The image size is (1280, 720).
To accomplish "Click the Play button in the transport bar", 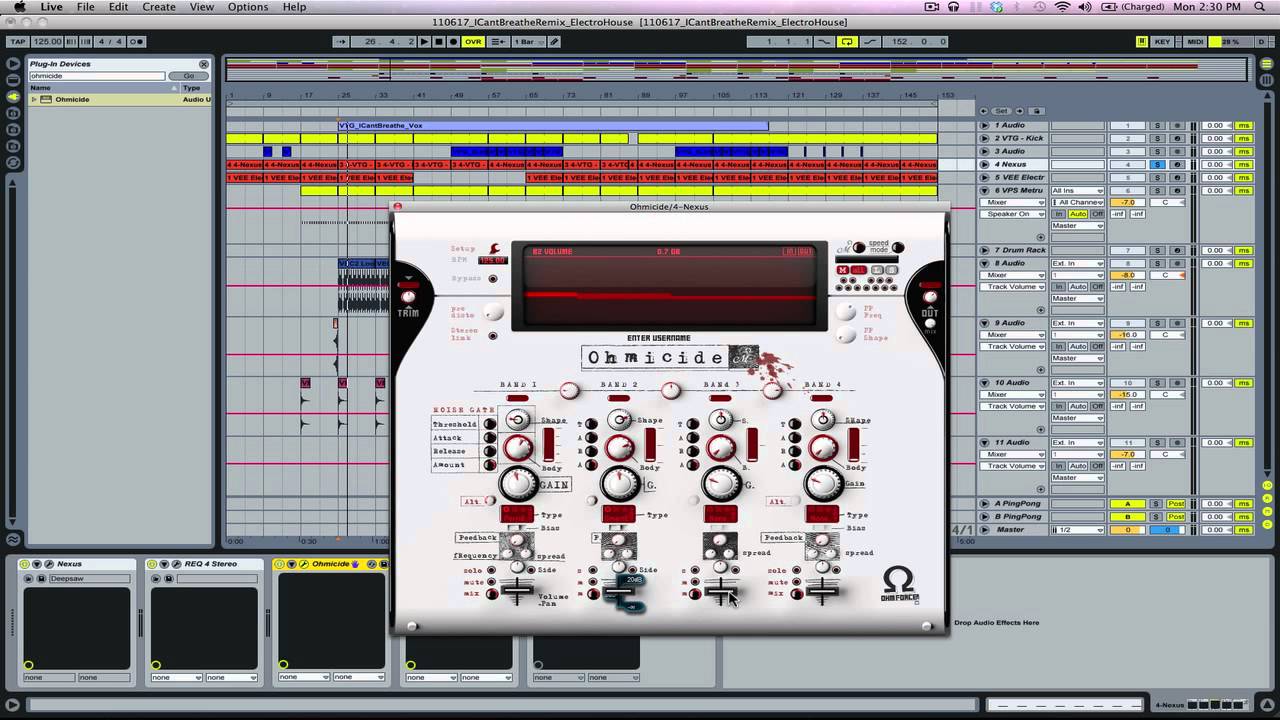I will tap(425, 42).
